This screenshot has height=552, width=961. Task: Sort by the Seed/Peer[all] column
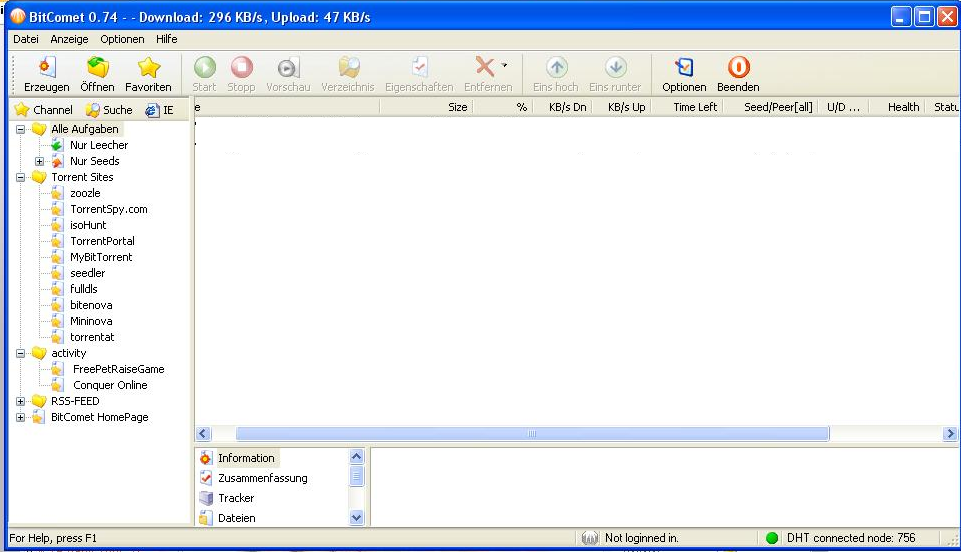[x=770, y=107]
